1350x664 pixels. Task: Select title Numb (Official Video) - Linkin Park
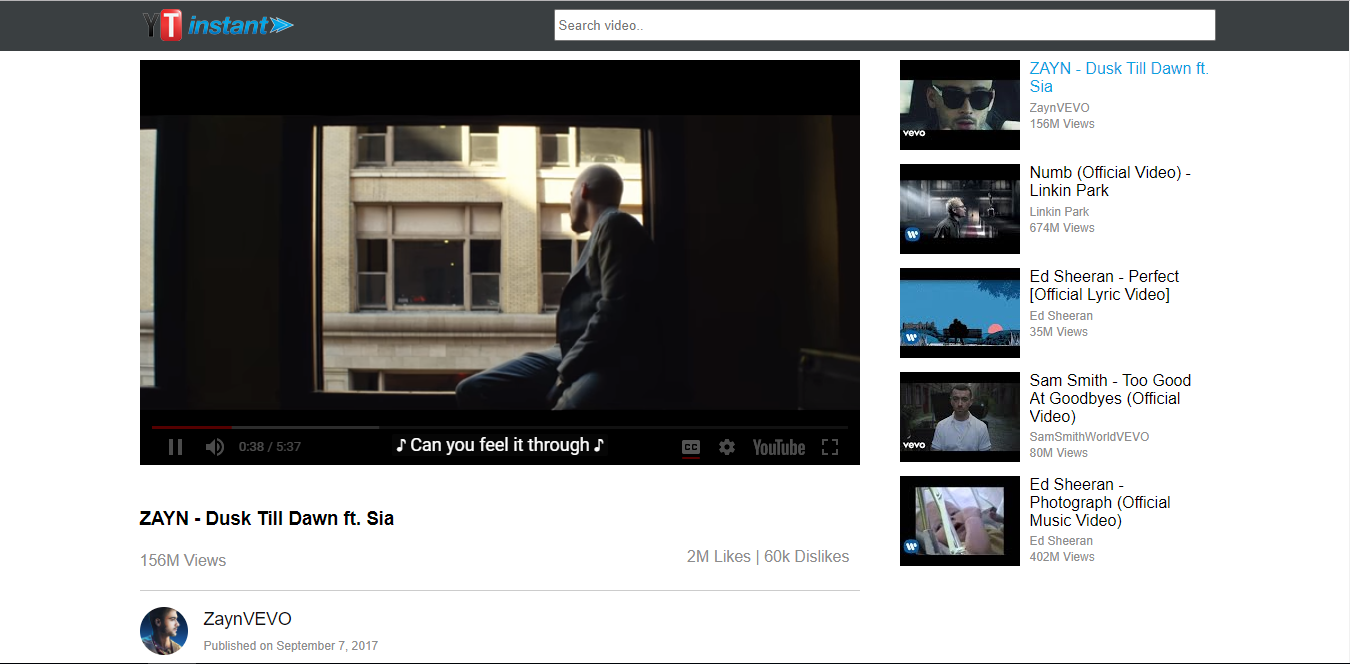click(1110, 181)
